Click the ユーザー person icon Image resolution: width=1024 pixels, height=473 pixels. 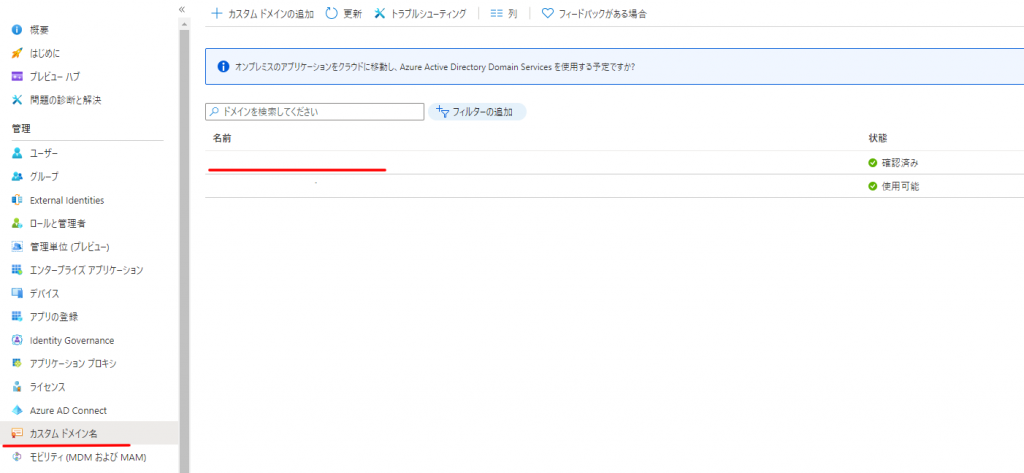18,153
